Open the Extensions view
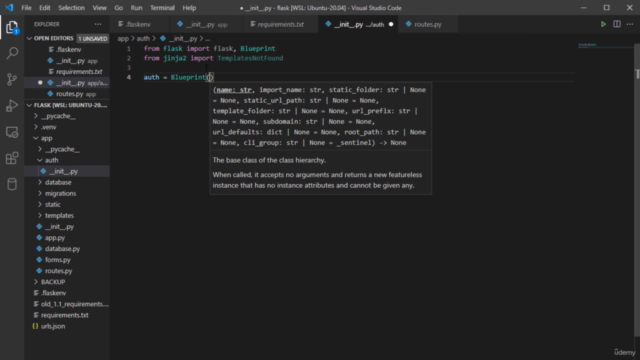Screen dimensions: 640x360 12,158
